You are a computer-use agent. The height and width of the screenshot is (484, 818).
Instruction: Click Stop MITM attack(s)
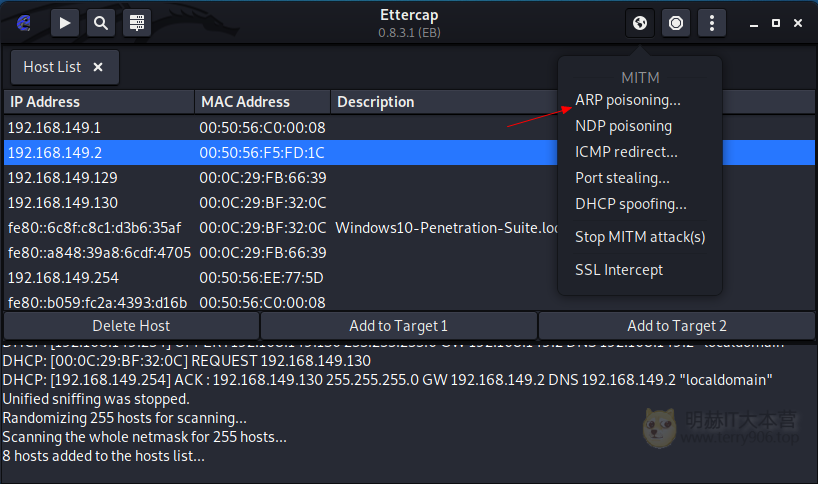(x=640, y=237)
